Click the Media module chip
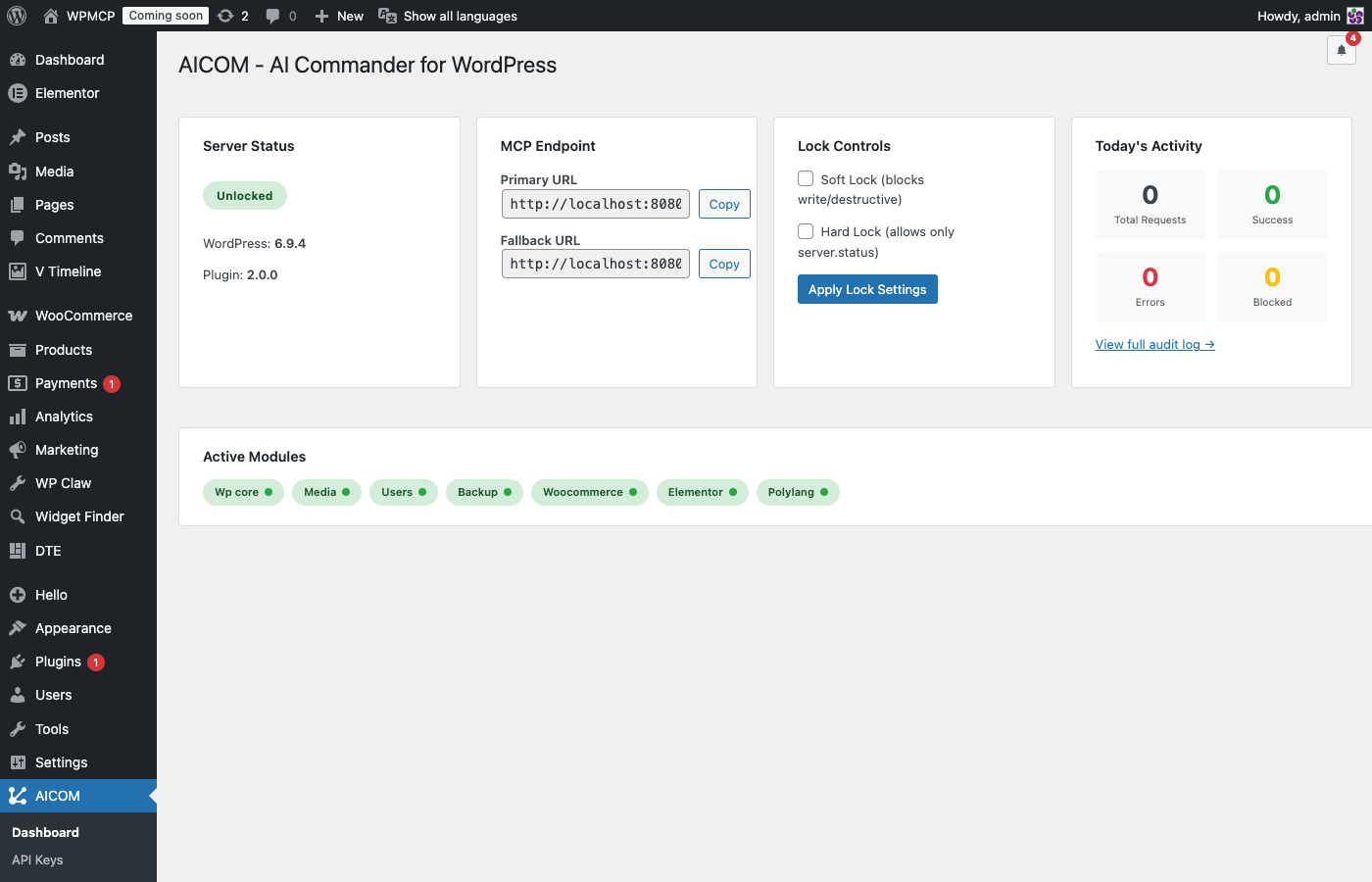The height and width of the screenshot is (882, 1372). (x=326, y=492)
